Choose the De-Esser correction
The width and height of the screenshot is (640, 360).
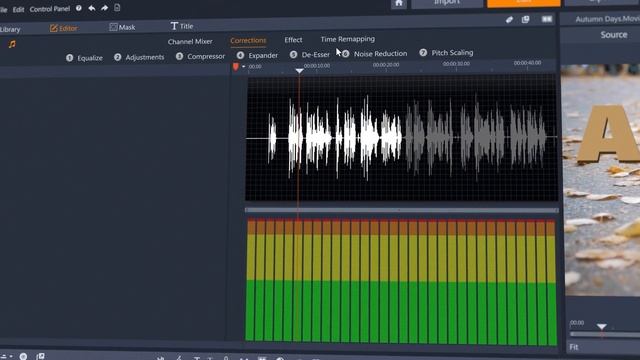tap(309, 54)
